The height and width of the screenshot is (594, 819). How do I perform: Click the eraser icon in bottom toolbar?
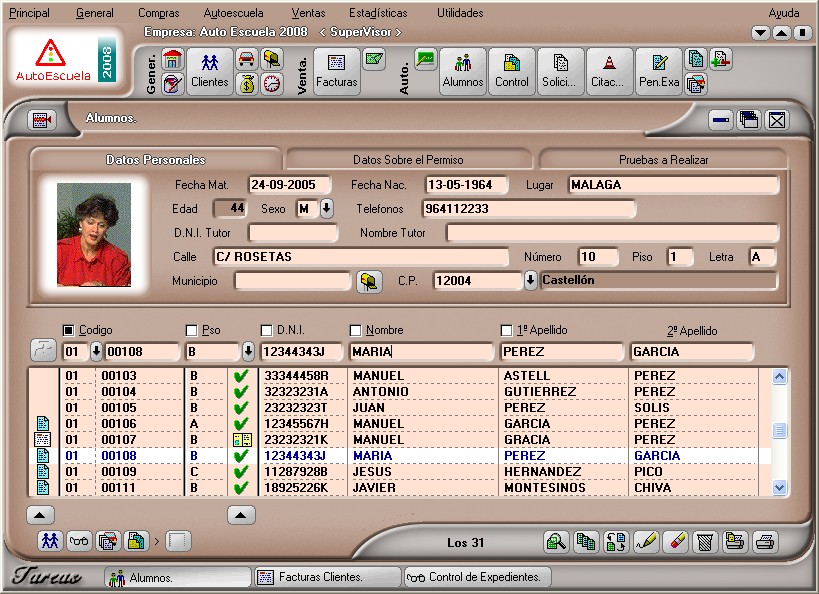click(675, 542)
